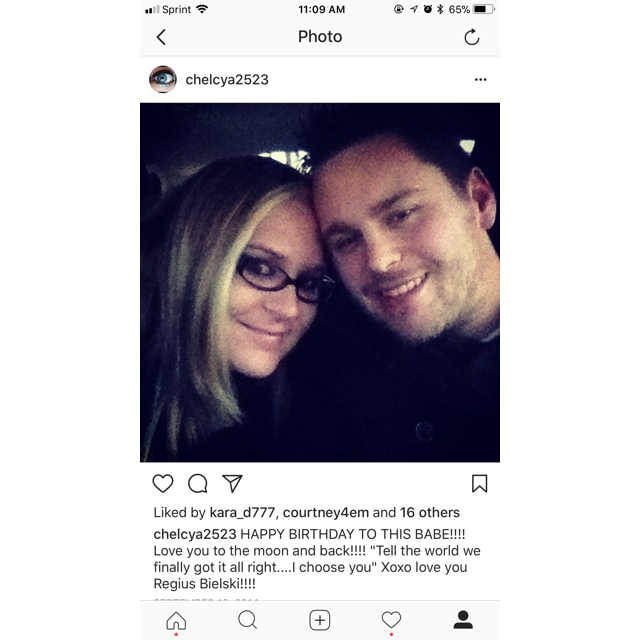Like the post with the heart icon

(163, 483)
